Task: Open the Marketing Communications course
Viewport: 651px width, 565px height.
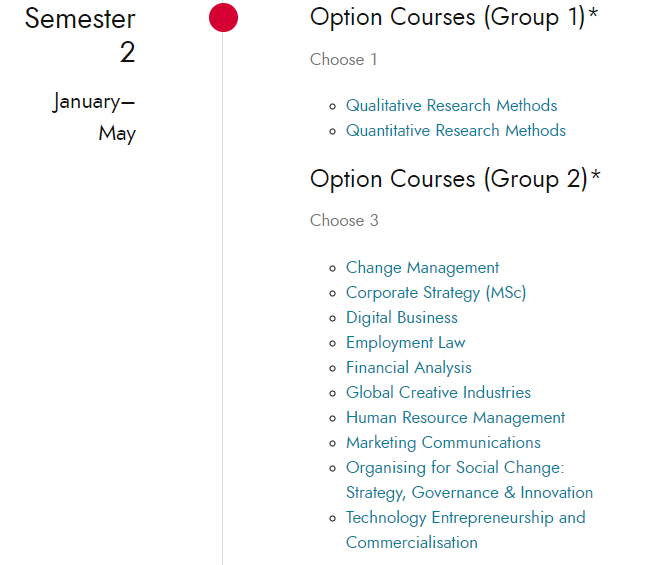Action: [x=443, y=443]
